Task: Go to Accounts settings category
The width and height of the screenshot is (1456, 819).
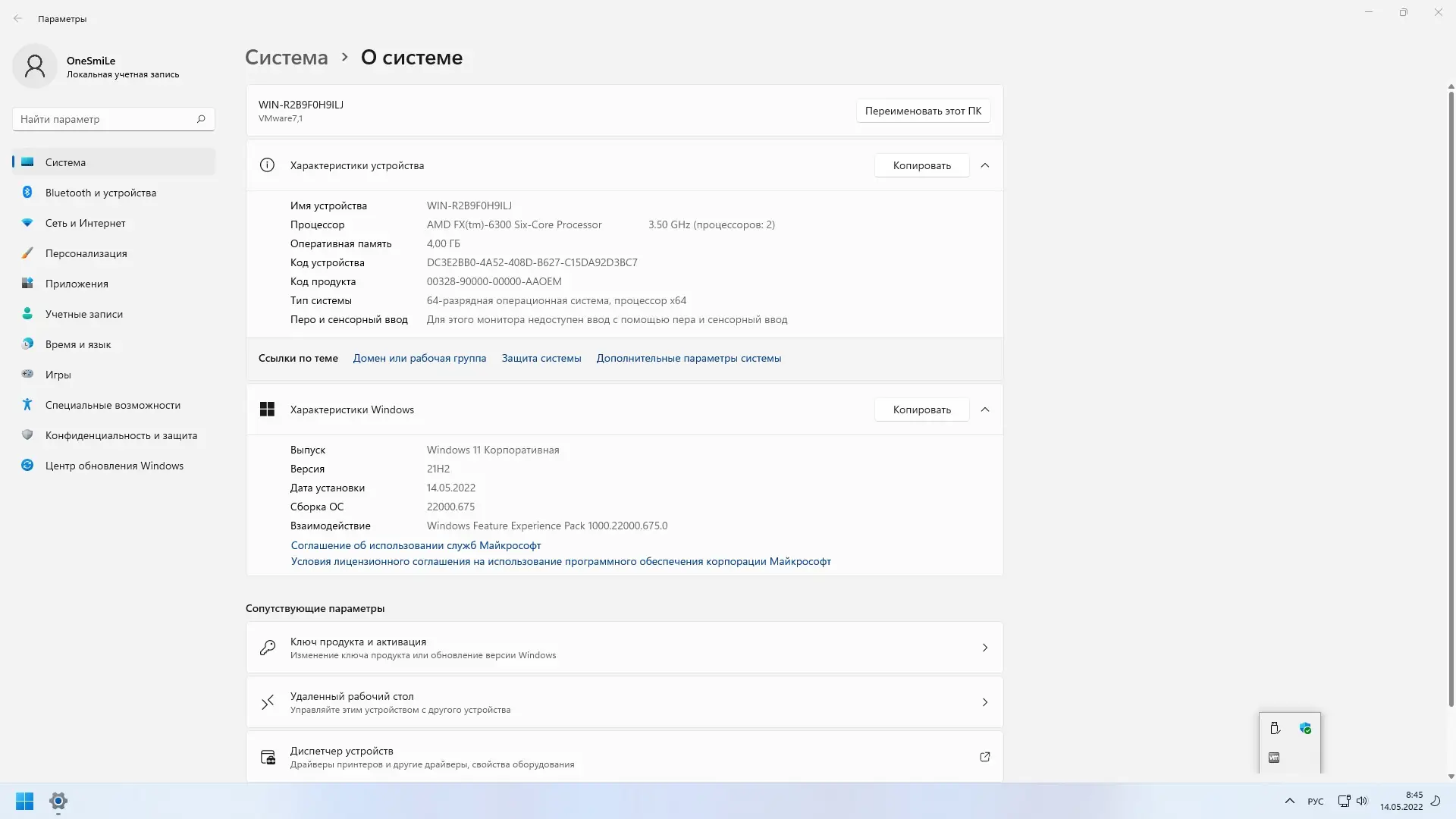Action: (x=83, y=314)
